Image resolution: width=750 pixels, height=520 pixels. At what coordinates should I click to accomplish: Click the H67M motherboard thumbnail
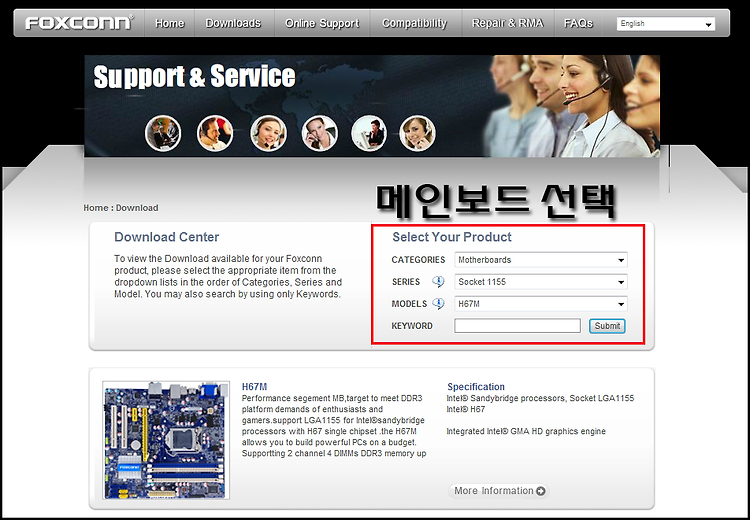166,440
